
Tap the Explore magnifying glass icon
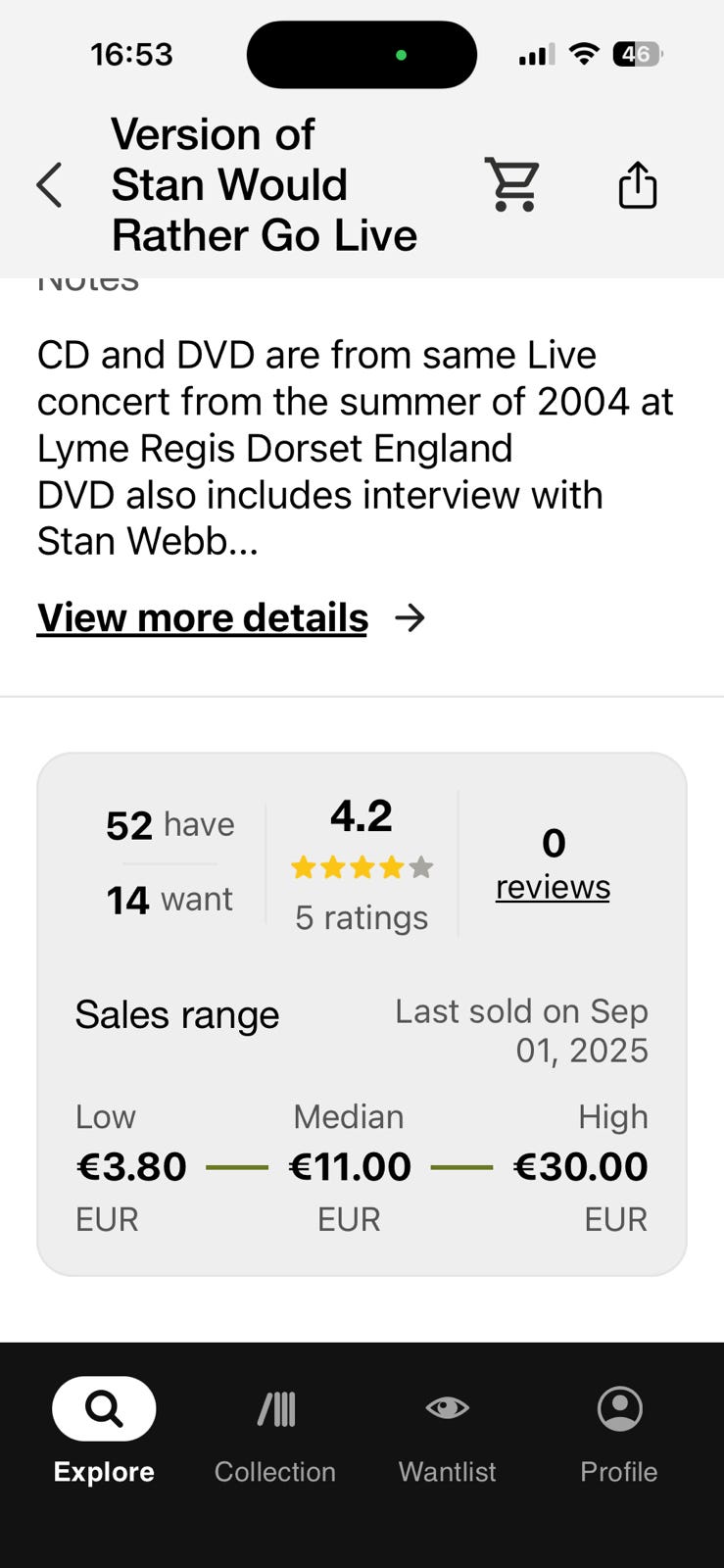(104, 1408)
